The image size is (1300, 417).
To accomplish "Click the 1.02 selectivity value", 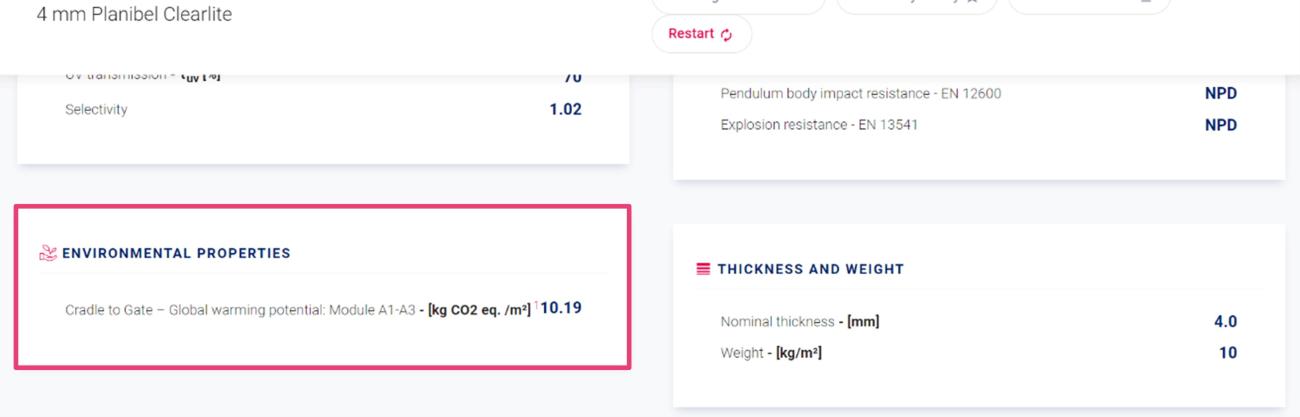I will click(x=565, y=109).
